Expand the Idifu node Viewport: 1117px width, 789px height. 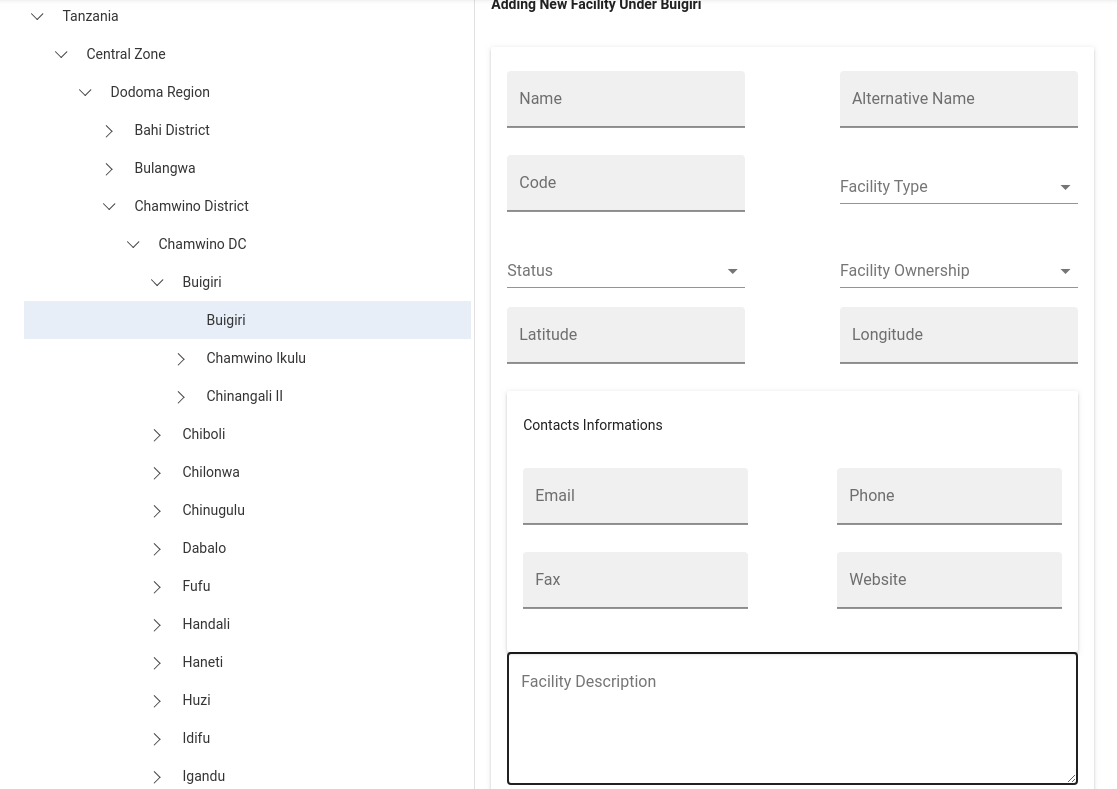point(157,738)
